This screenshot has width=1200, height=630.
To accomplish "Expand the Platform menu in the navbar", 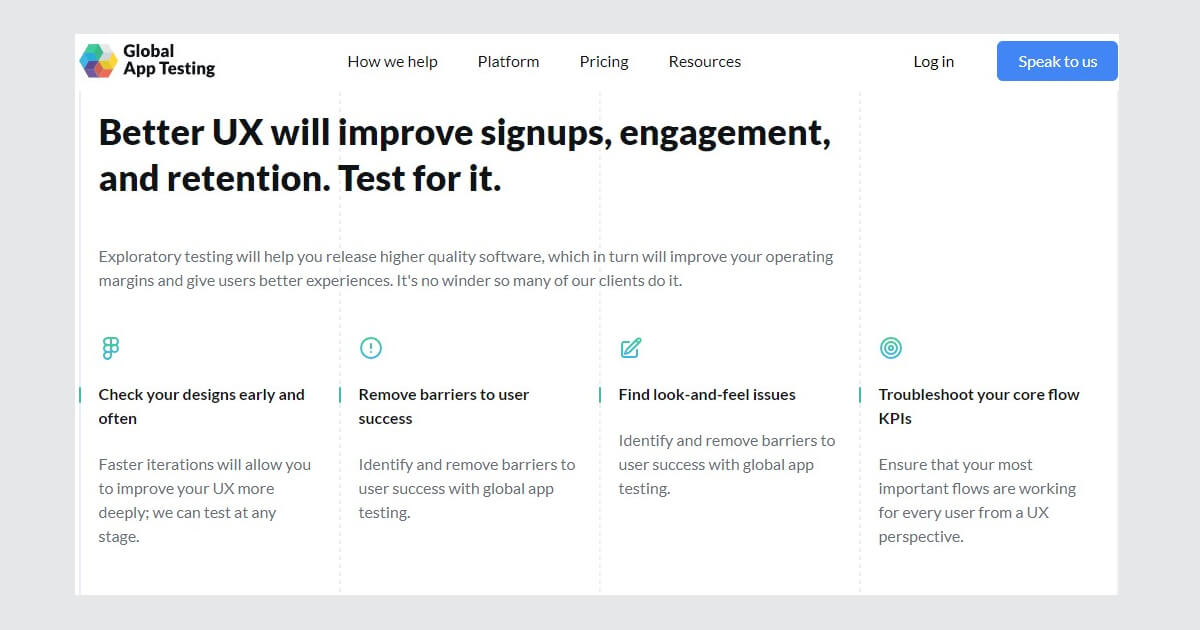I will point(508,61).
